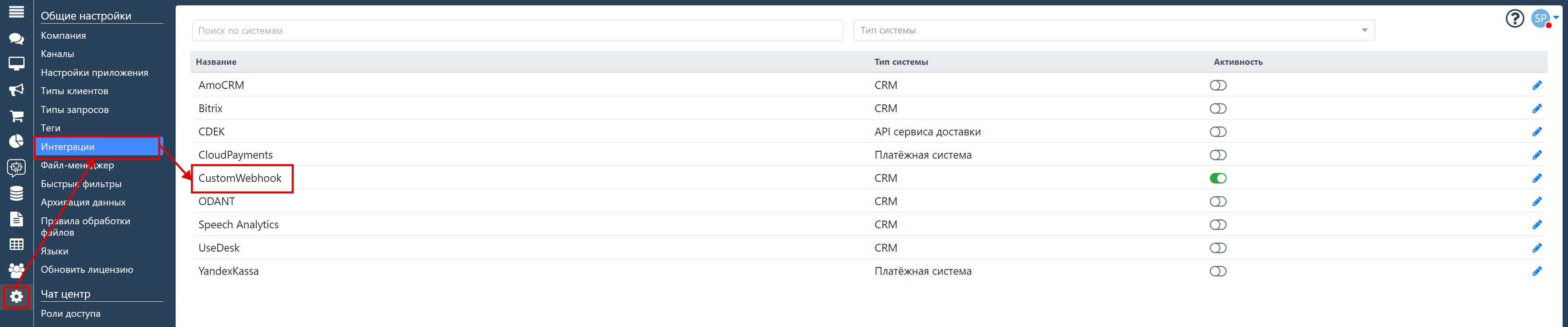Open Языки menu item
Image resolution: width=1568 pixels, height=327 pixels.
pyautogui.click(x=54, y=251)
